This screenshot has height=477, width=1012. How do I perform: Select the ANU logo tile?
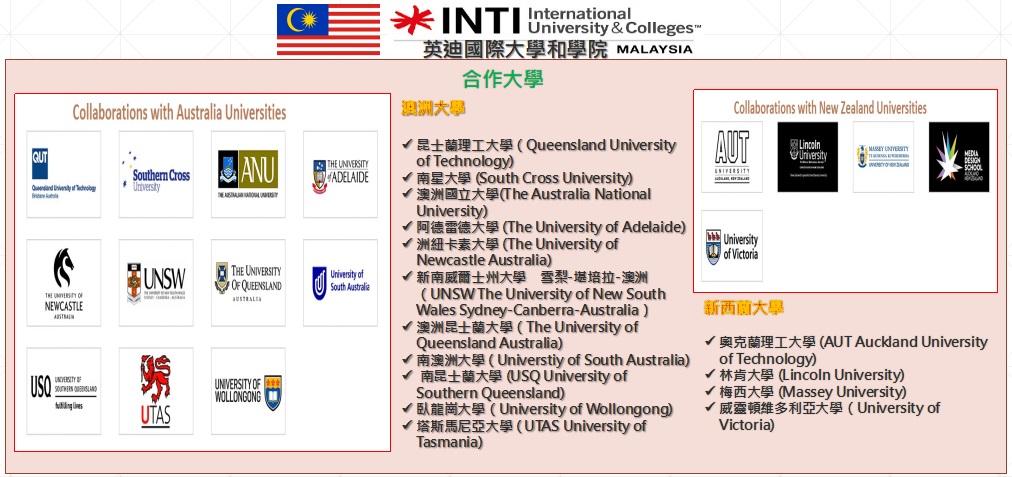(x=248, y=174)
